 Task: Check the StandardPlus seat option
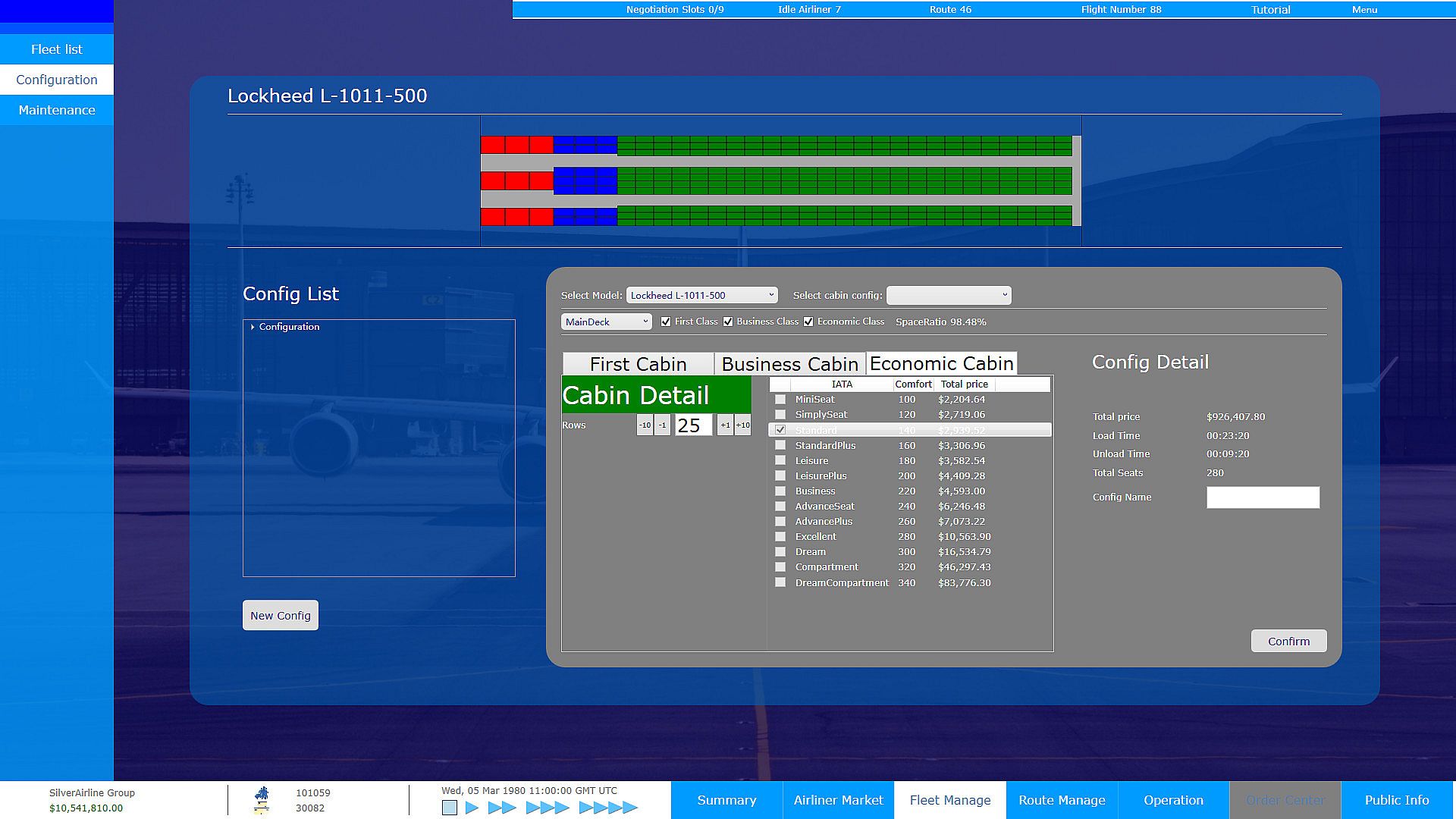[780, 446]
